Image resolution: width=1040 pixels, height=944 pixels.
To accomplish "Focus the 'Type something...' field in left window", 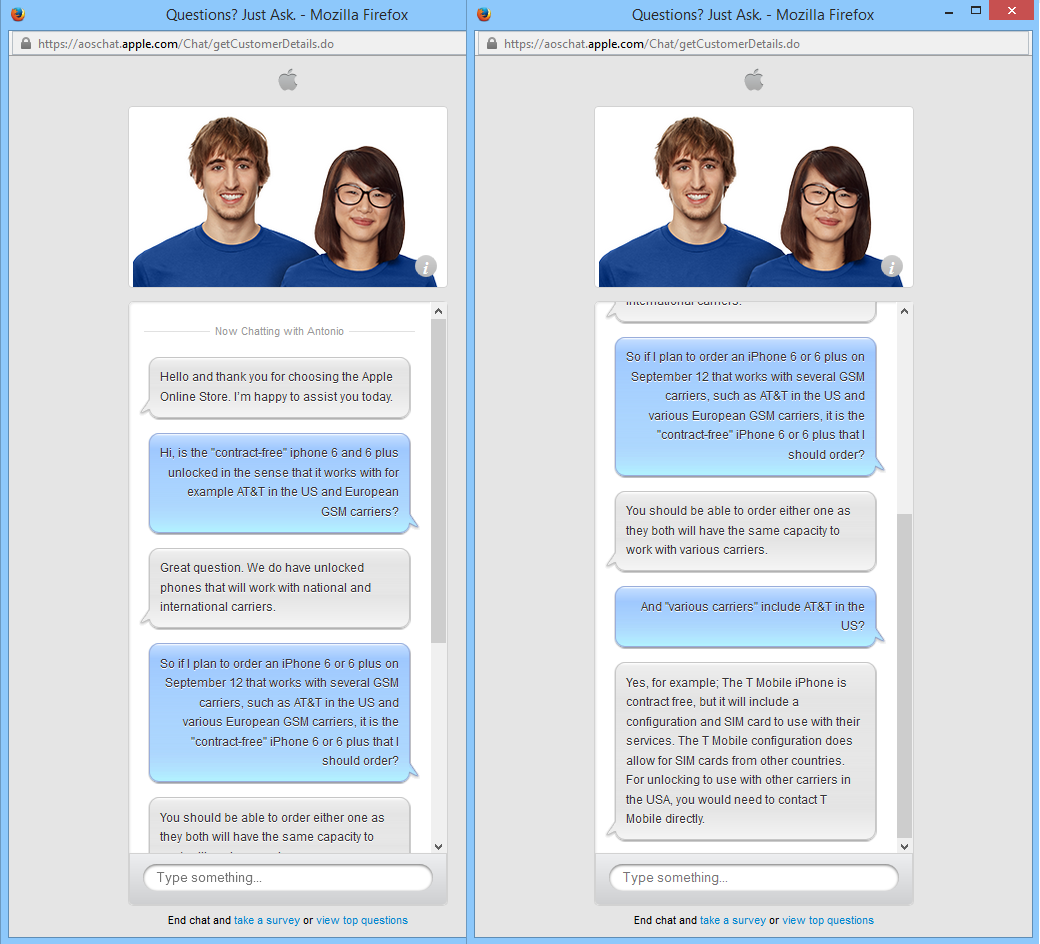I will (x=288, y=878).
